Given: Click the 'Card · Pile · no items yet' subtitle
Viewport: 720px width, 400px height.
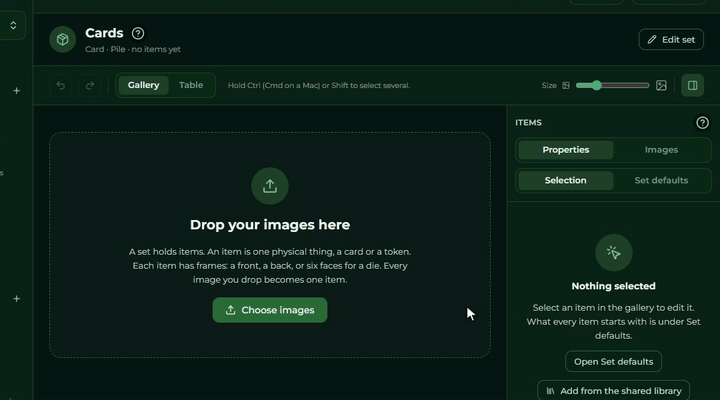Looking at the screenshot, I should pos(133,49).
